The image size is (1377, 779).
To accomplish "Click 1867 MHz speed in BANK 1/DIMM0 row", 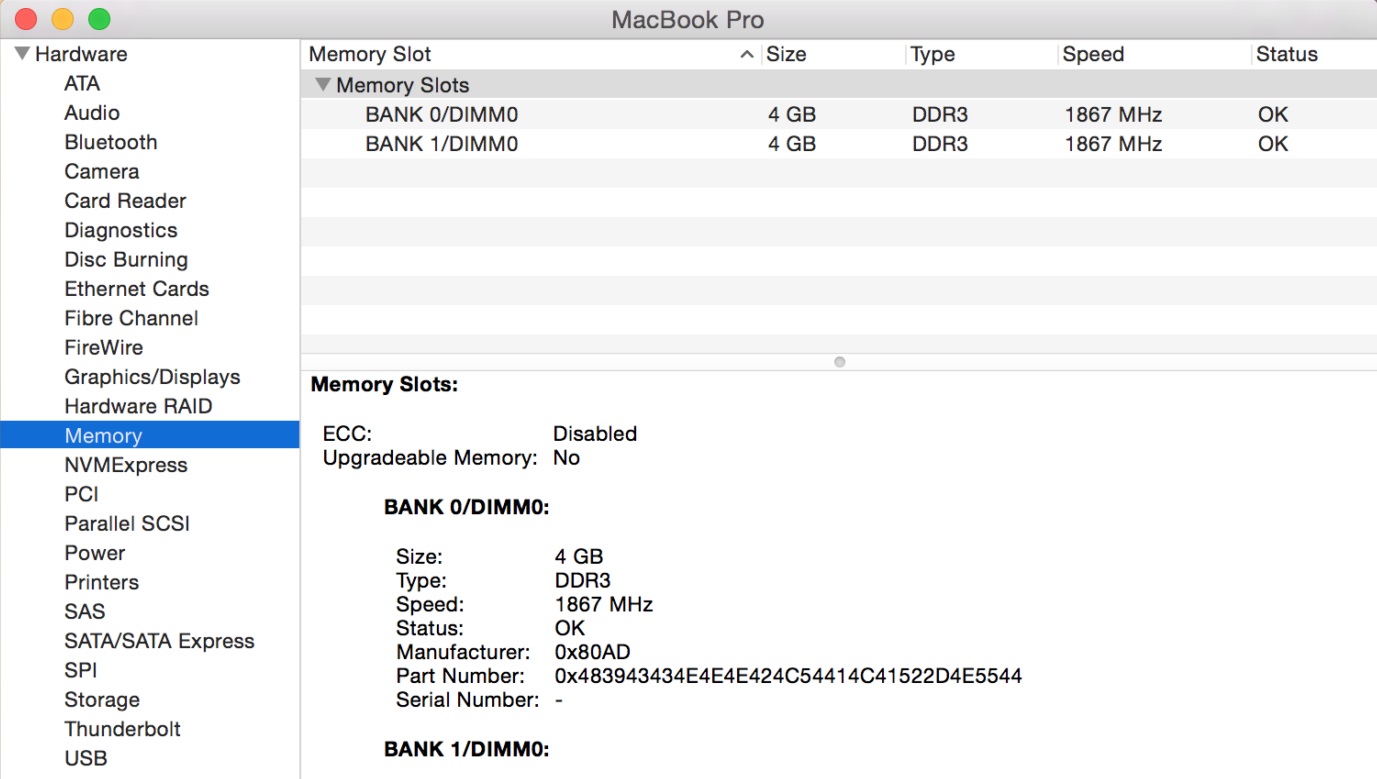I will pos(1113,144).
